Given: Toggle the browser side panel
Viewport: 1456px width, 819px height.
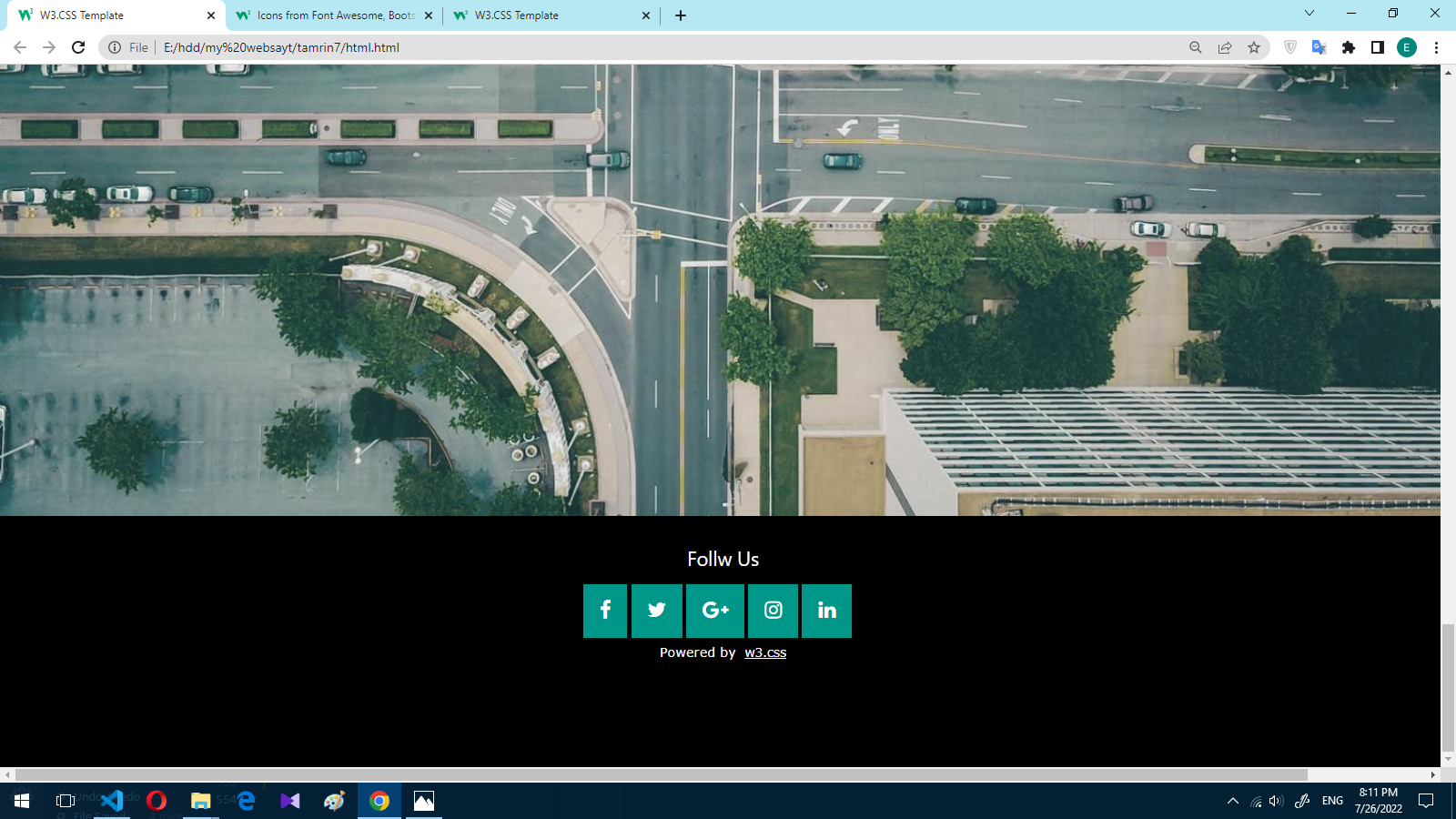Looking at the screenshot, I should click(1378, 47).
